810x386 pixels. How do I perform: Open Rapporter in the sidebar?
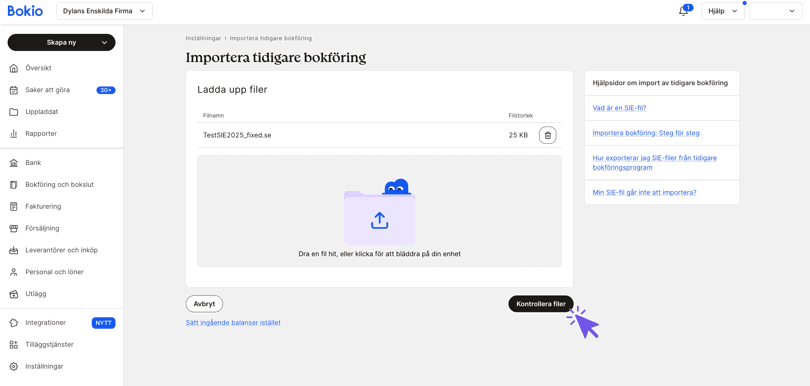[x=41, y=133]
